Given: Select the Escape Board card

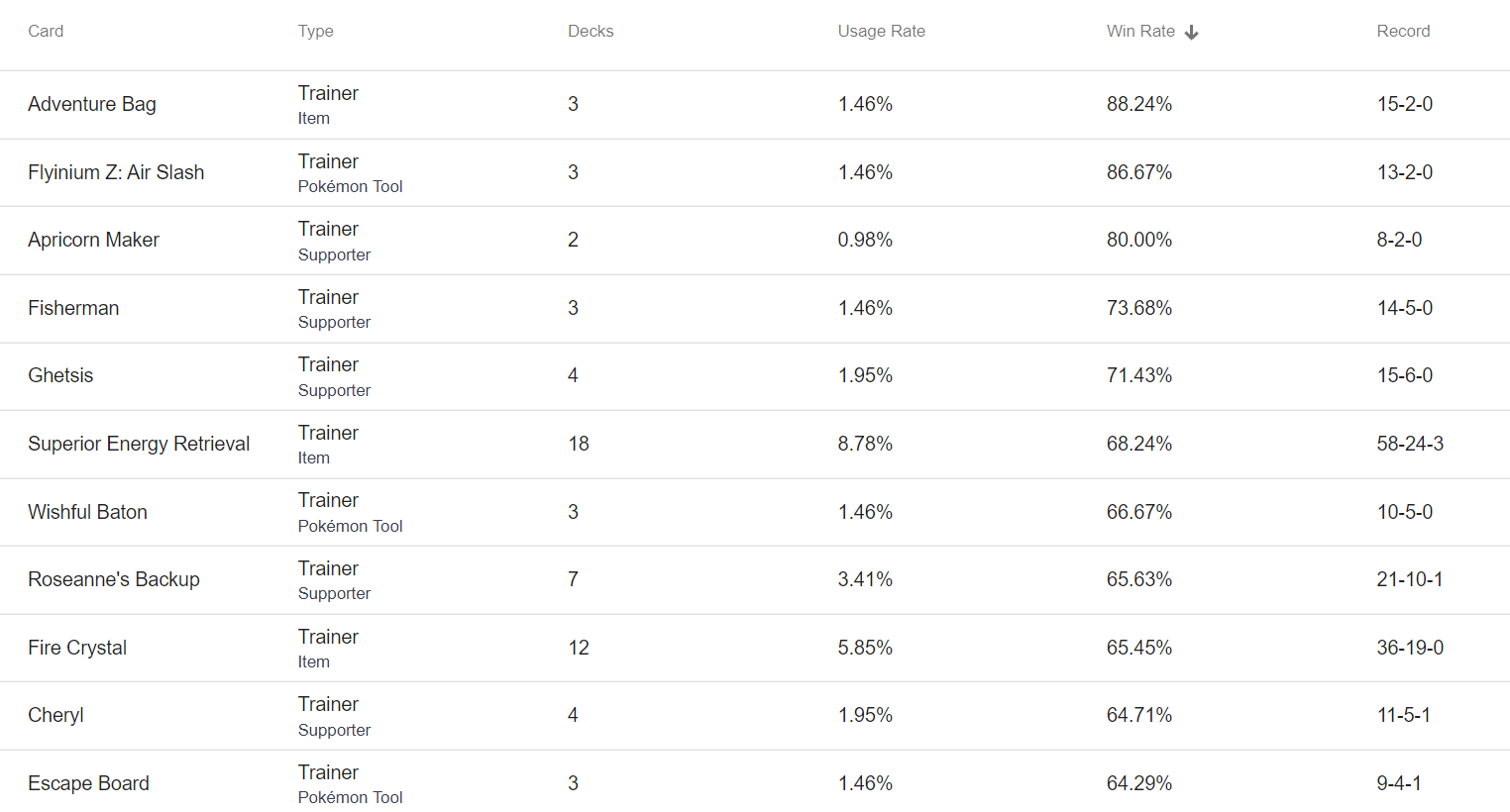Looking at the screenshot, I should 88,783.
